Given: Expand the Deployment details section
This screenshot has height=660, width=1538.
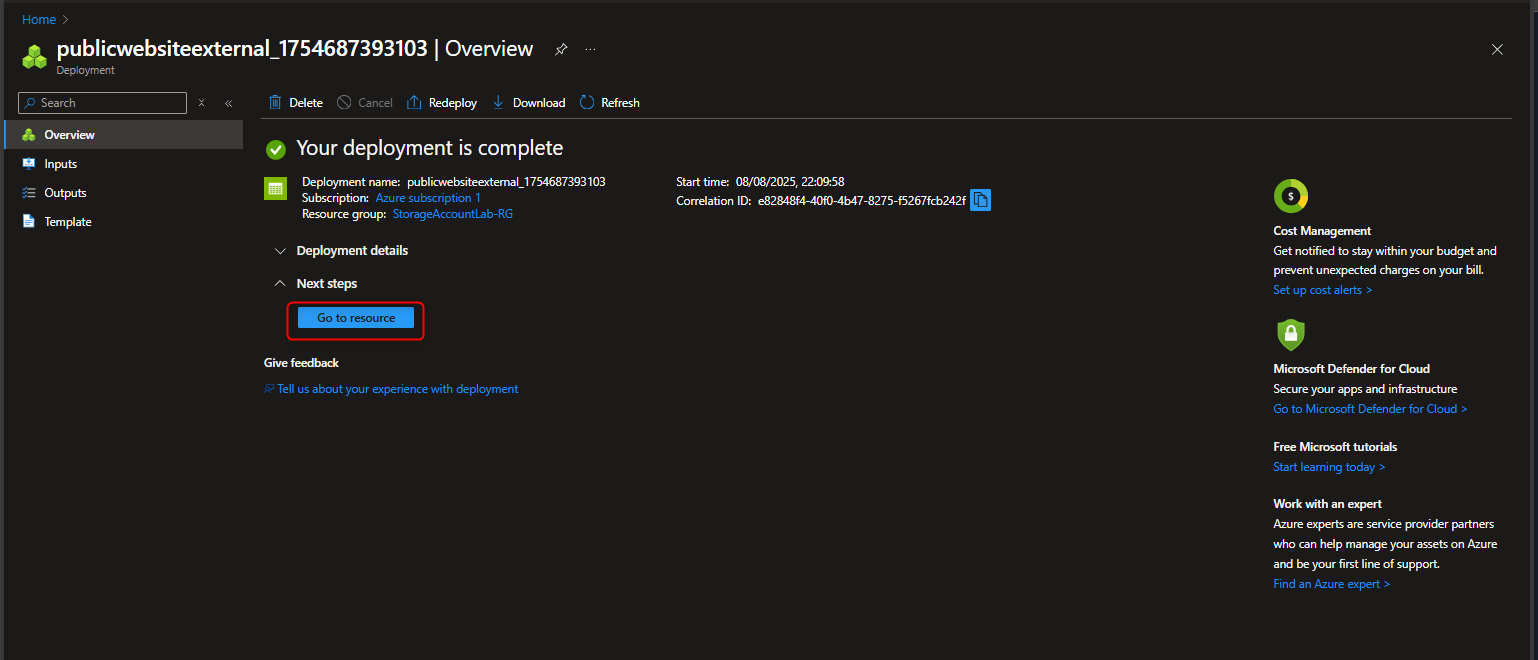Looking at the screenshot, I should pyautogui.click(x=281, y=250).
